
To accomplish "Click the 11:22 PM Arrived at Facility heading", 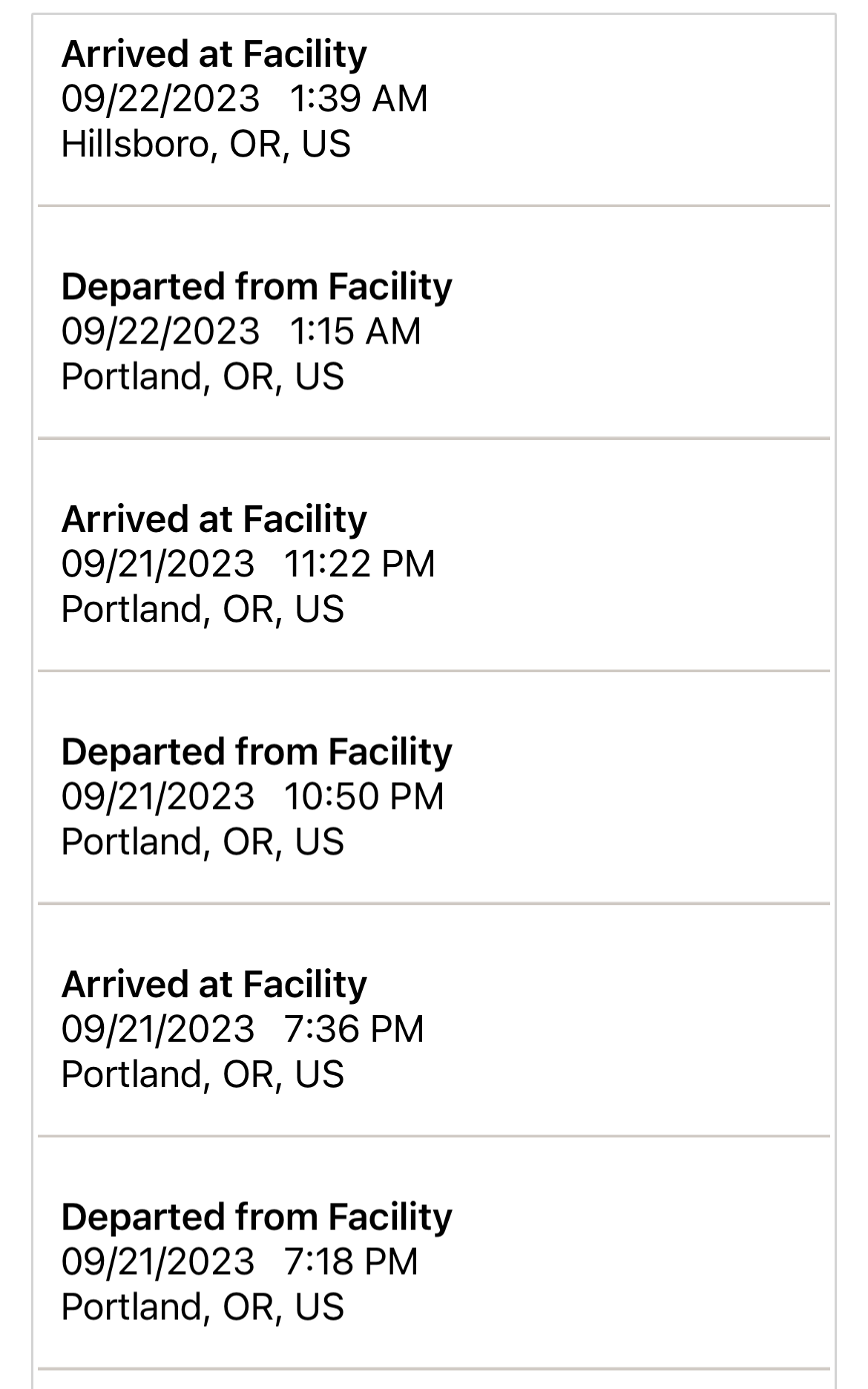I will point(214,519).
